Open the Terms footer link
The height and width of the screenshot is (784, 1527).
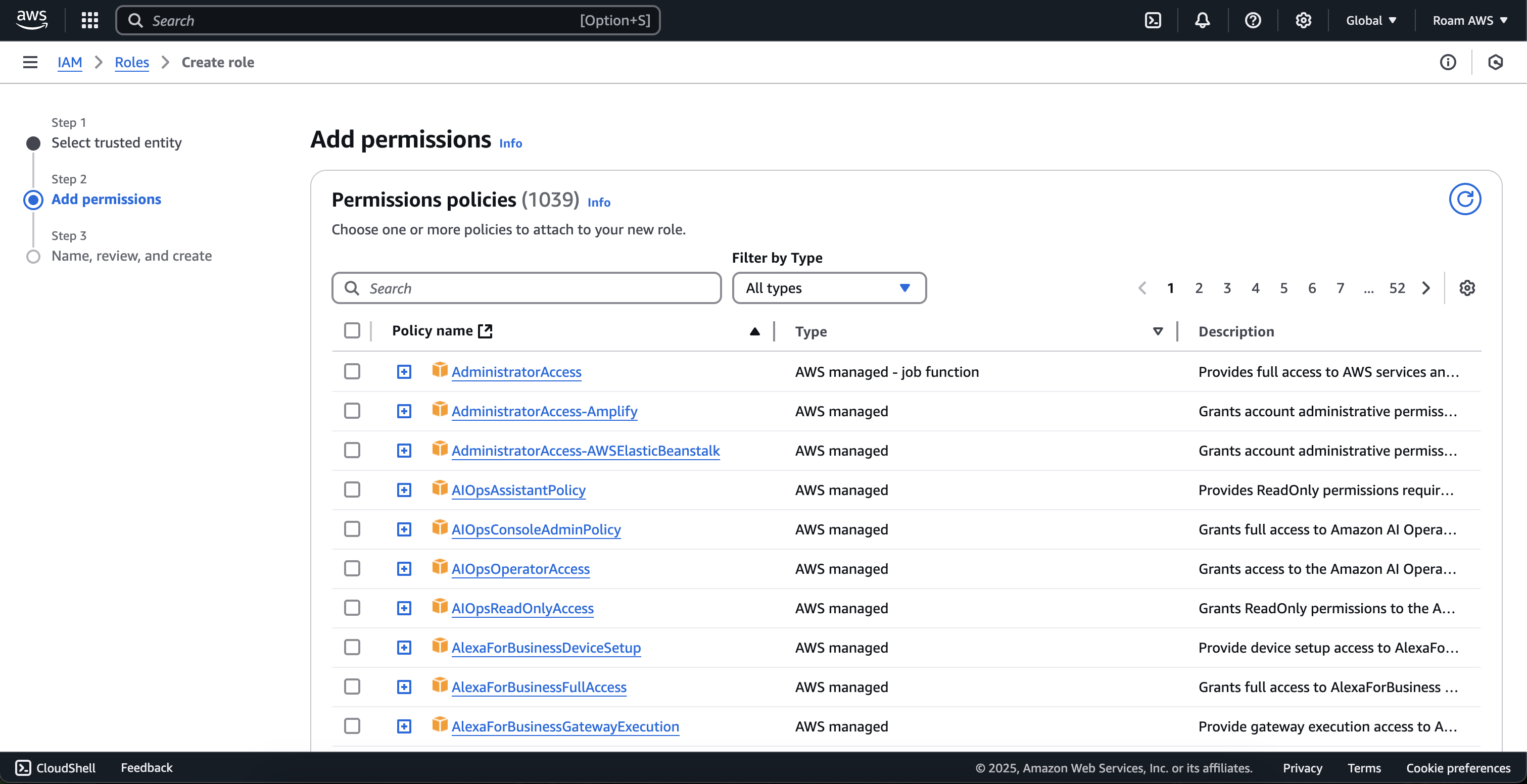click(1364, 768)
